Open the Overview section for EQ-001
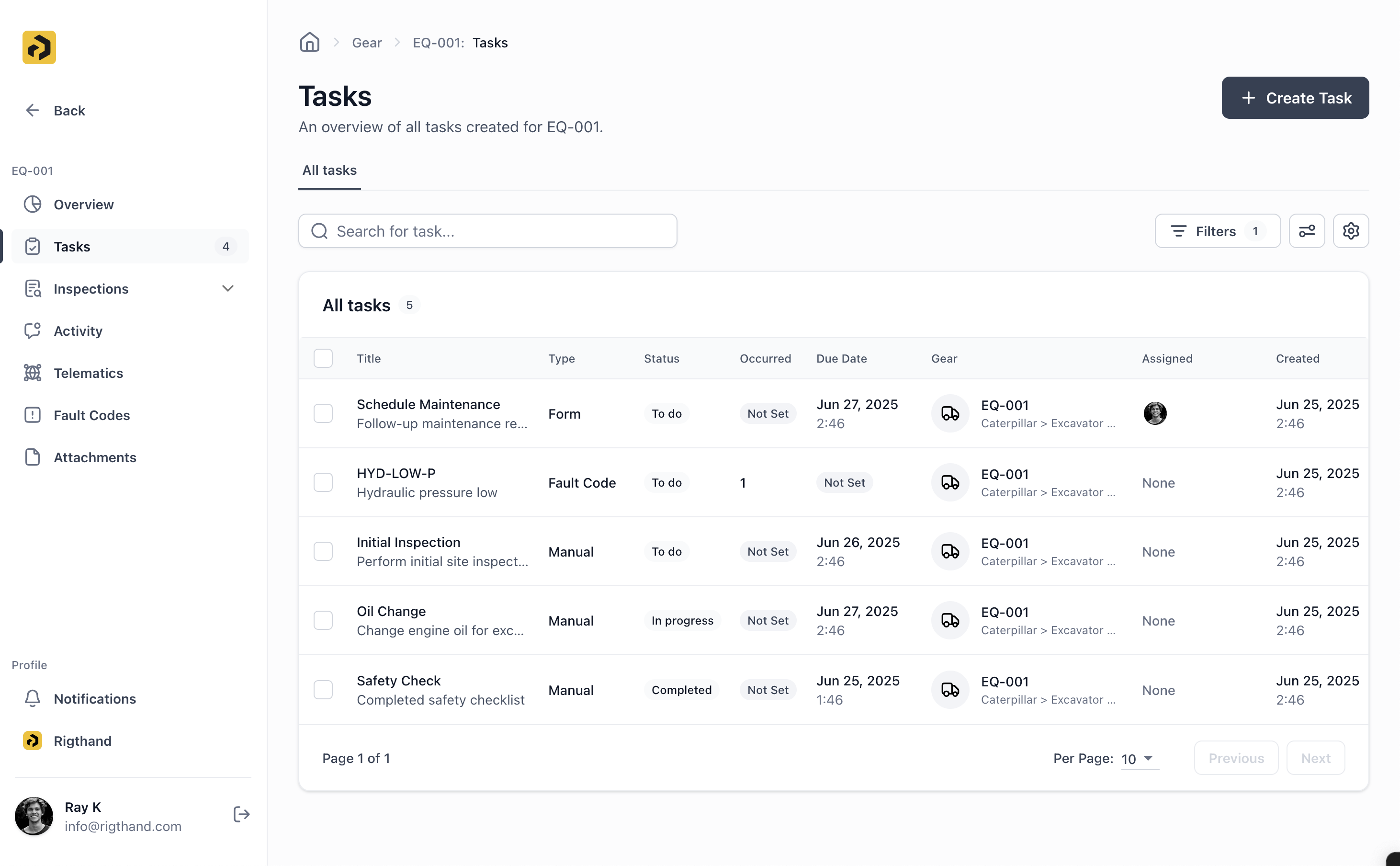 (x=84, y=205)
